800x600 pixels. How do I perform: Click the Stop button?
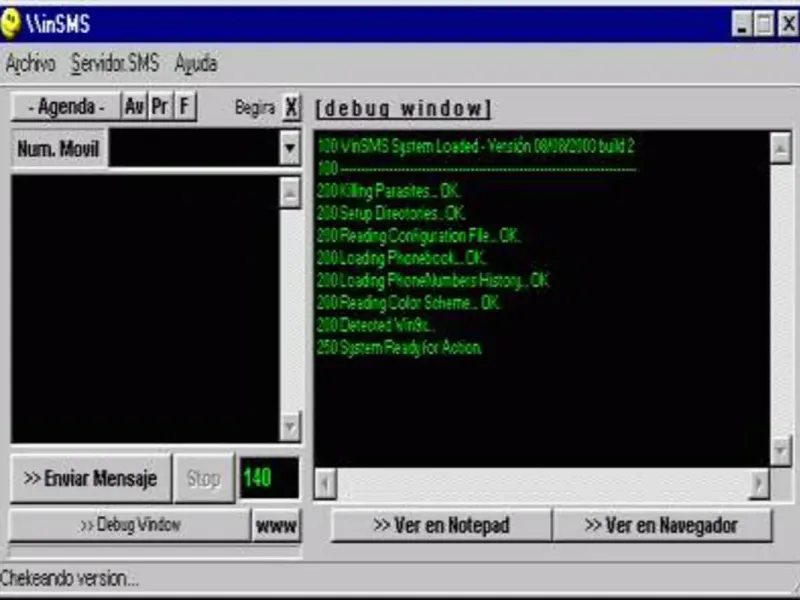[x=204, y=479]
